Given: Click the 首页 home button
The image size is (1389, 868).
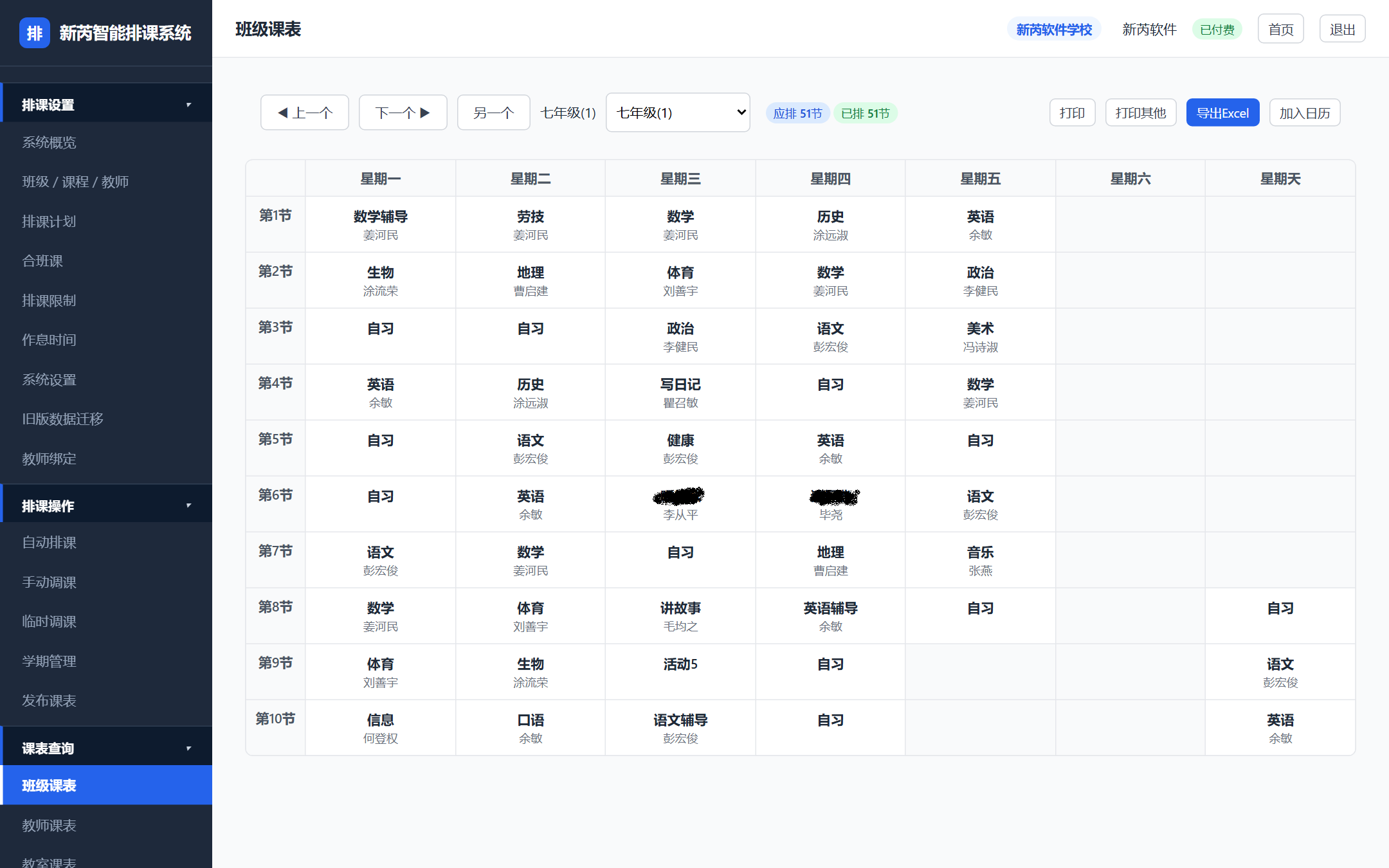Looking at the screenshot, I should [x=1281, y=29].
